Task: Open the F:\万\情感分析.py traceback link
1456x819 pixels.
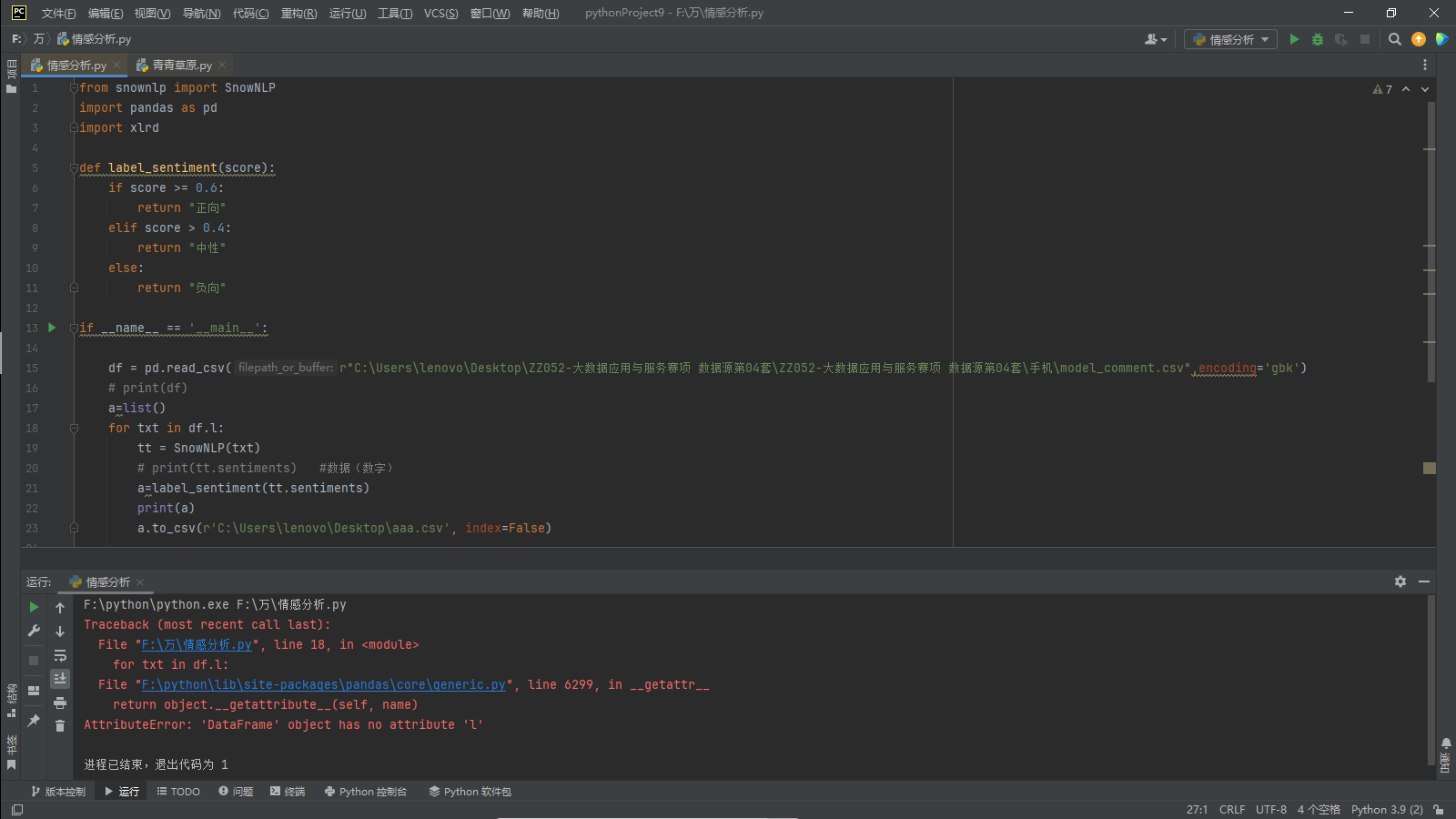Action: [197, 644]
